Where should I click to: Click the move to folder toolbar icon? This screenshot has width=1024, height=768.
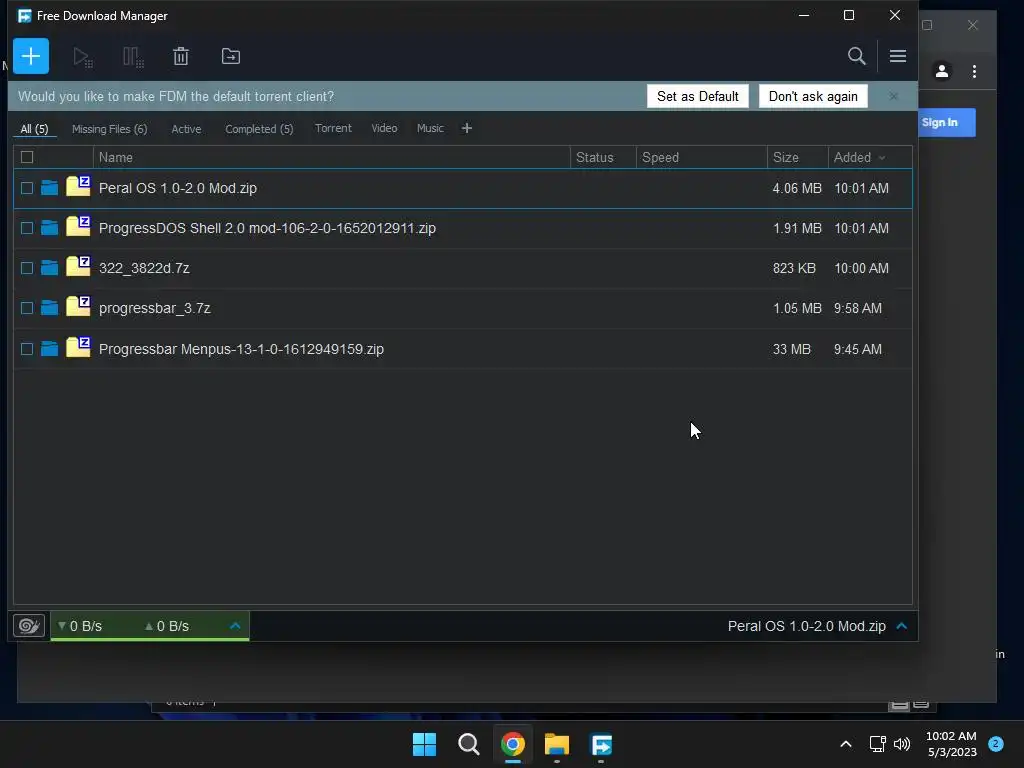click(x=231, y=56)
